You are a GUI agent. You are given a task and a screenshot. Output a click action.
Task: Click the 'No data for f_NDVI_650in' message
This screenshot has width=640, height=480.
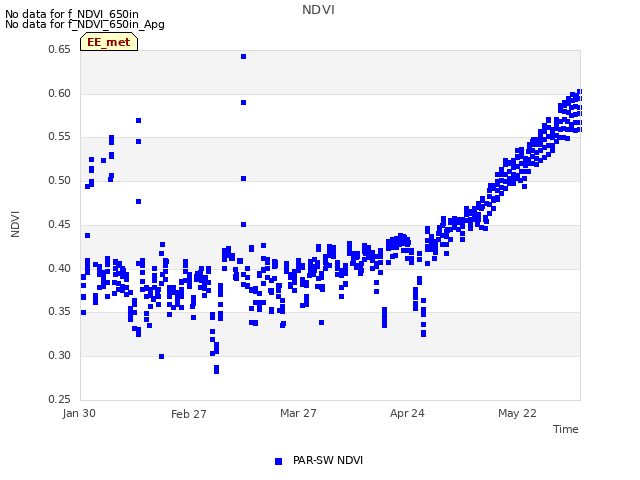click(x=72, y=14)
